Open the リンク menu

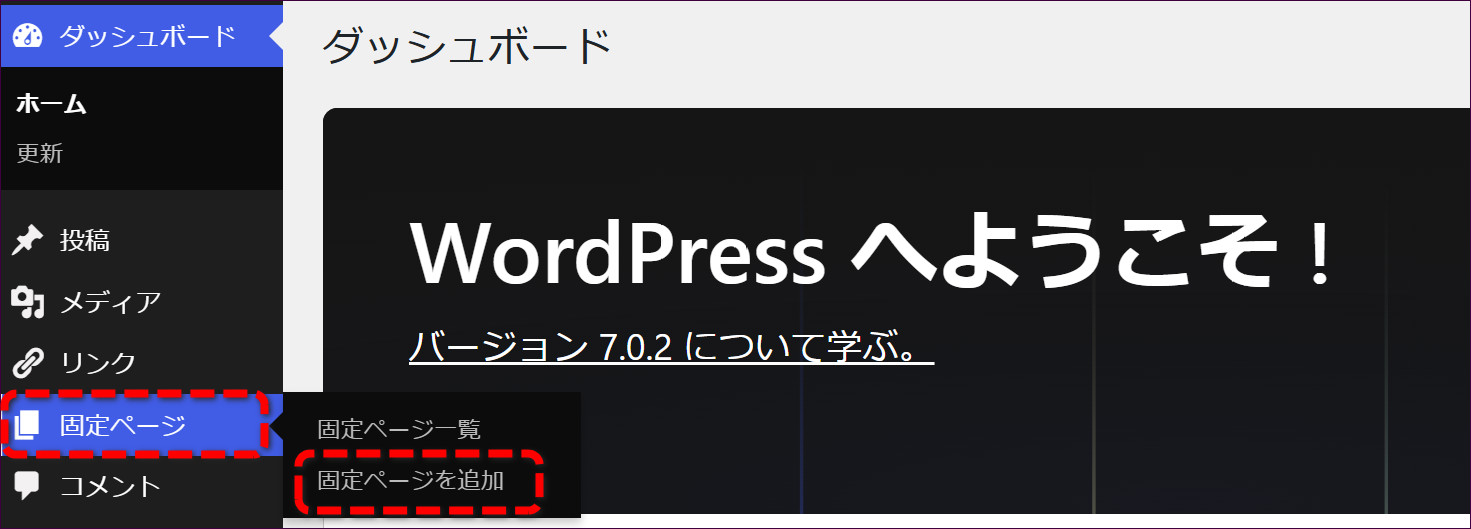142,363
